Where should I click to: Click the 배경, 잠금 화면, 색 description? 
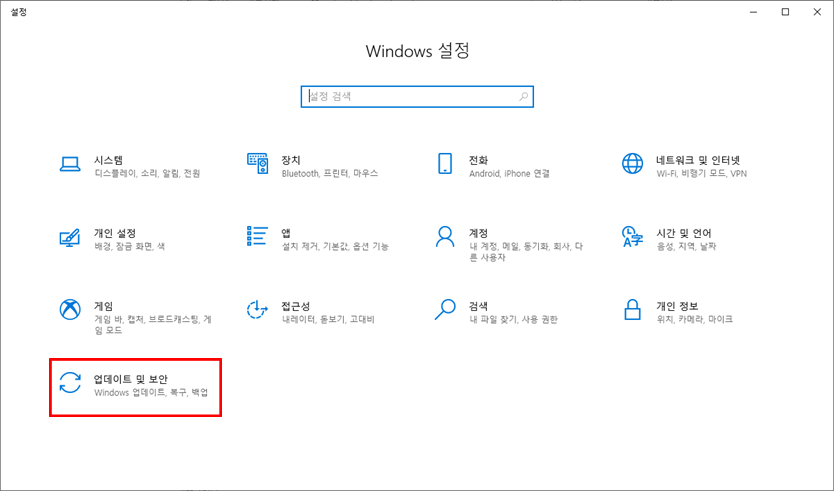130,246
